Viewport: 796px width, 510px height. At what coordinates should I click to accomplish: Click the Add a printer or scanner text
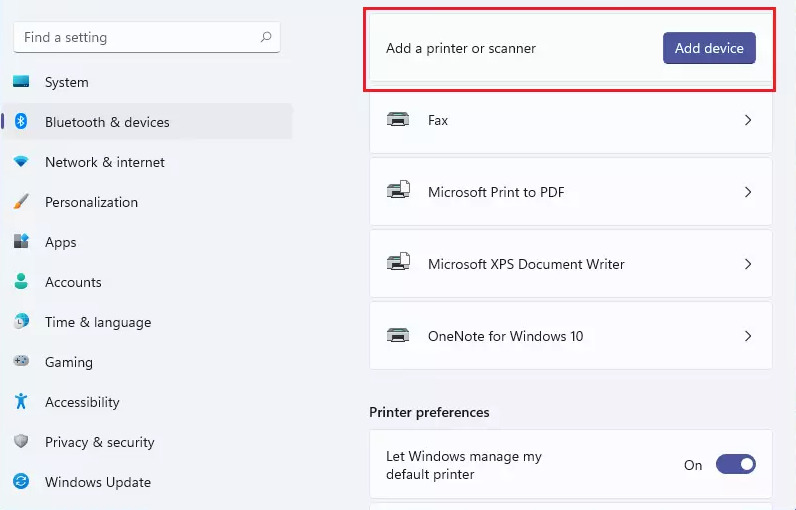coord(461,48)
